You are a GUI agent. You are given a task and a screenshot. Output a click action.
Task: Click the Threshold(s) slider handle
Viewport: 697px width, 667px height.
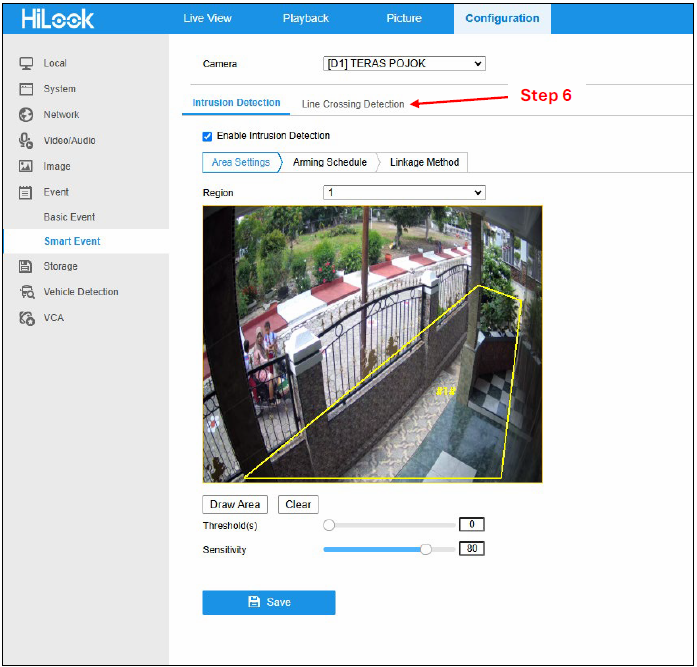click(x=329, y=525)
